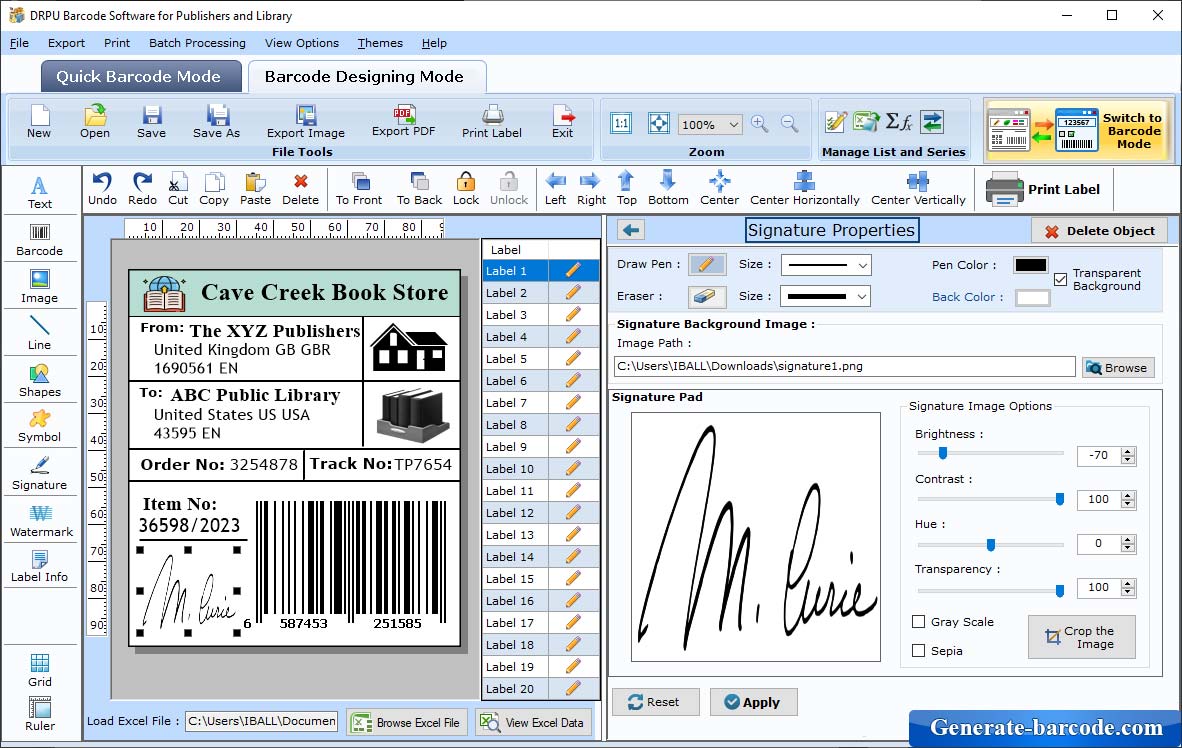Image resolution: width=1182 pixels, height=748 pixels.
Task: Pick the Signature tool in sidebar
Action: tap(39, 474)
